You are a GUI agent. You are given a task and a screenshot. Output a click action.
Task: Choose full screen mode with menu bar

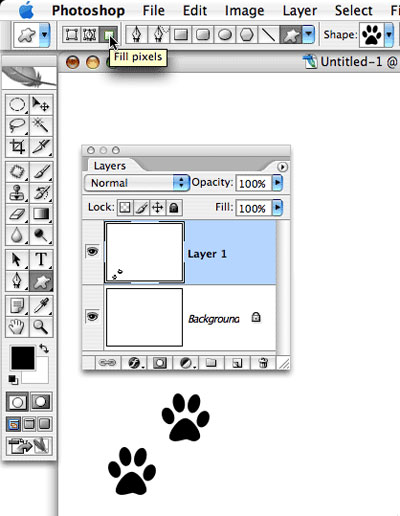(29, 424)
